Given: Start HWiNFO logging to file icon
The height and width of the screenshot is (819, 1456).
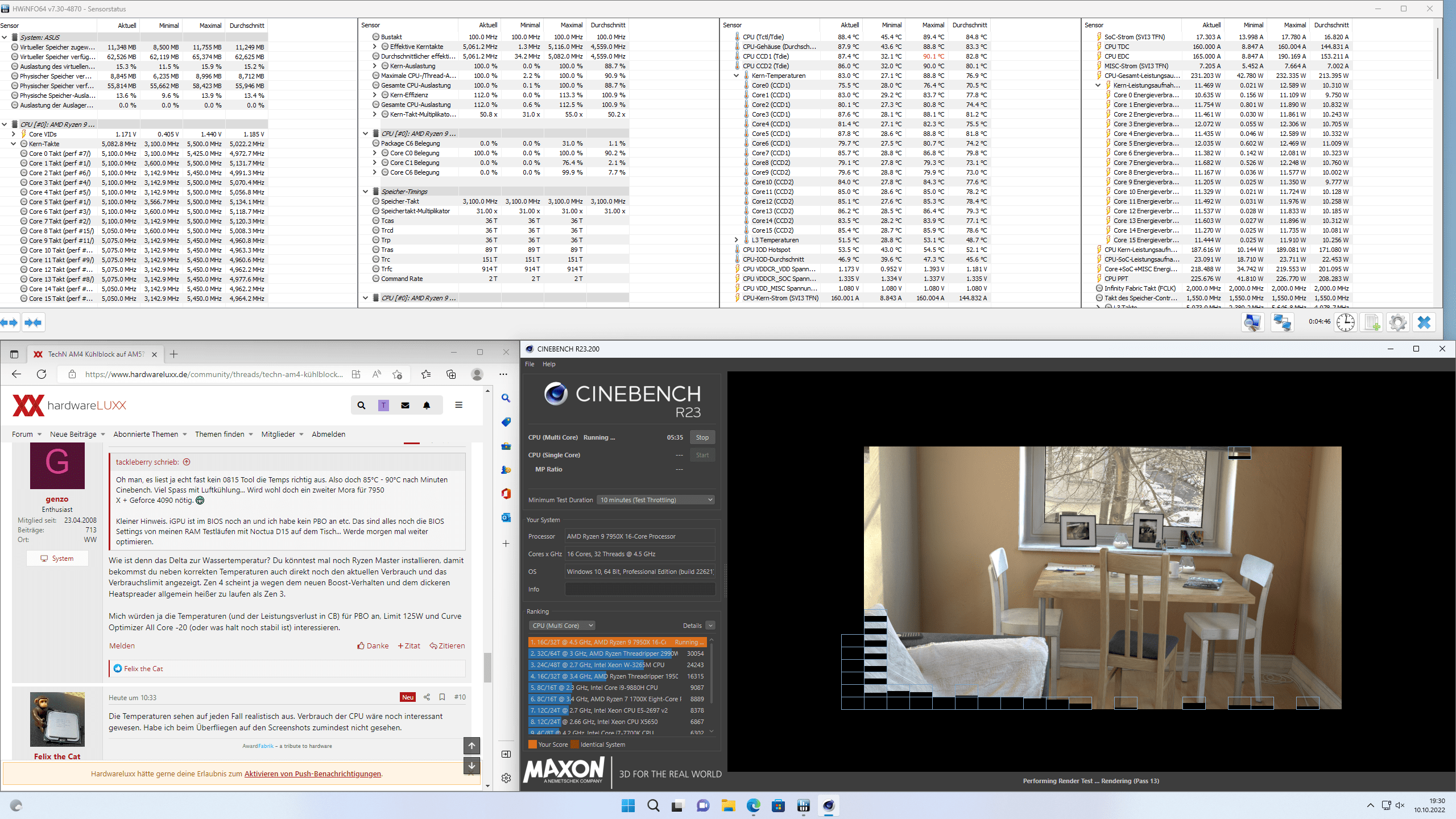Looking at the screenshot, I should coord(1372,322).
